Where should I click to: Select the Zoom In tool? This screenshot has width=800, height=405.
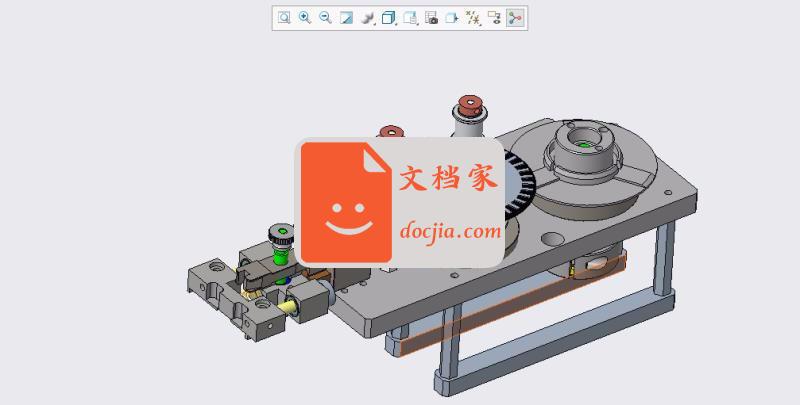click(x=304, y=18)
